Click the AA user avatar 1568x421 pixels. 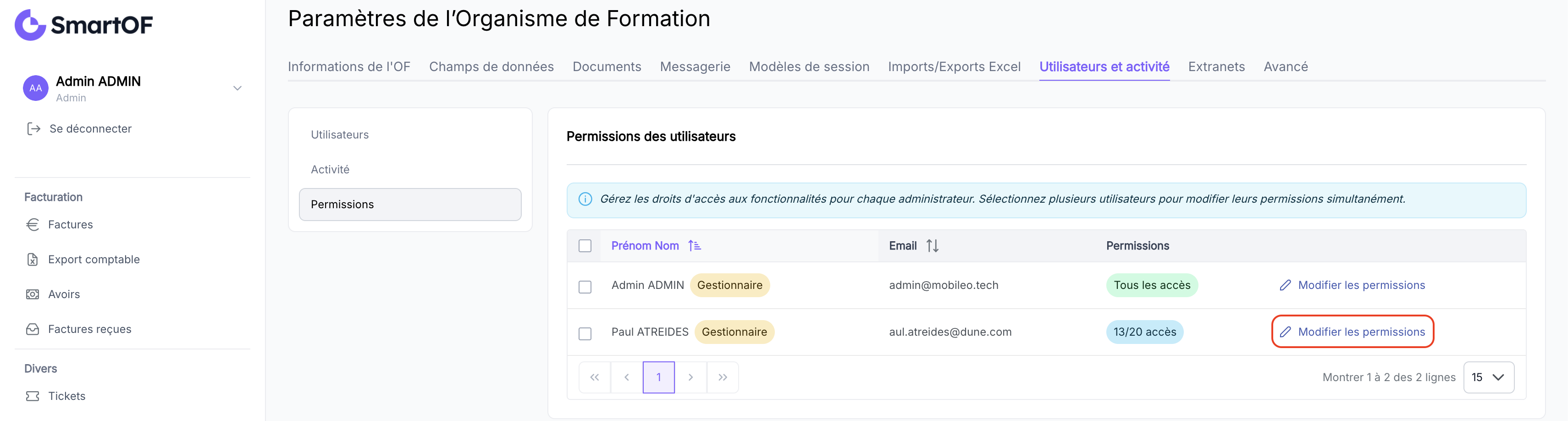pyautogui.click(x=36, y=89)
